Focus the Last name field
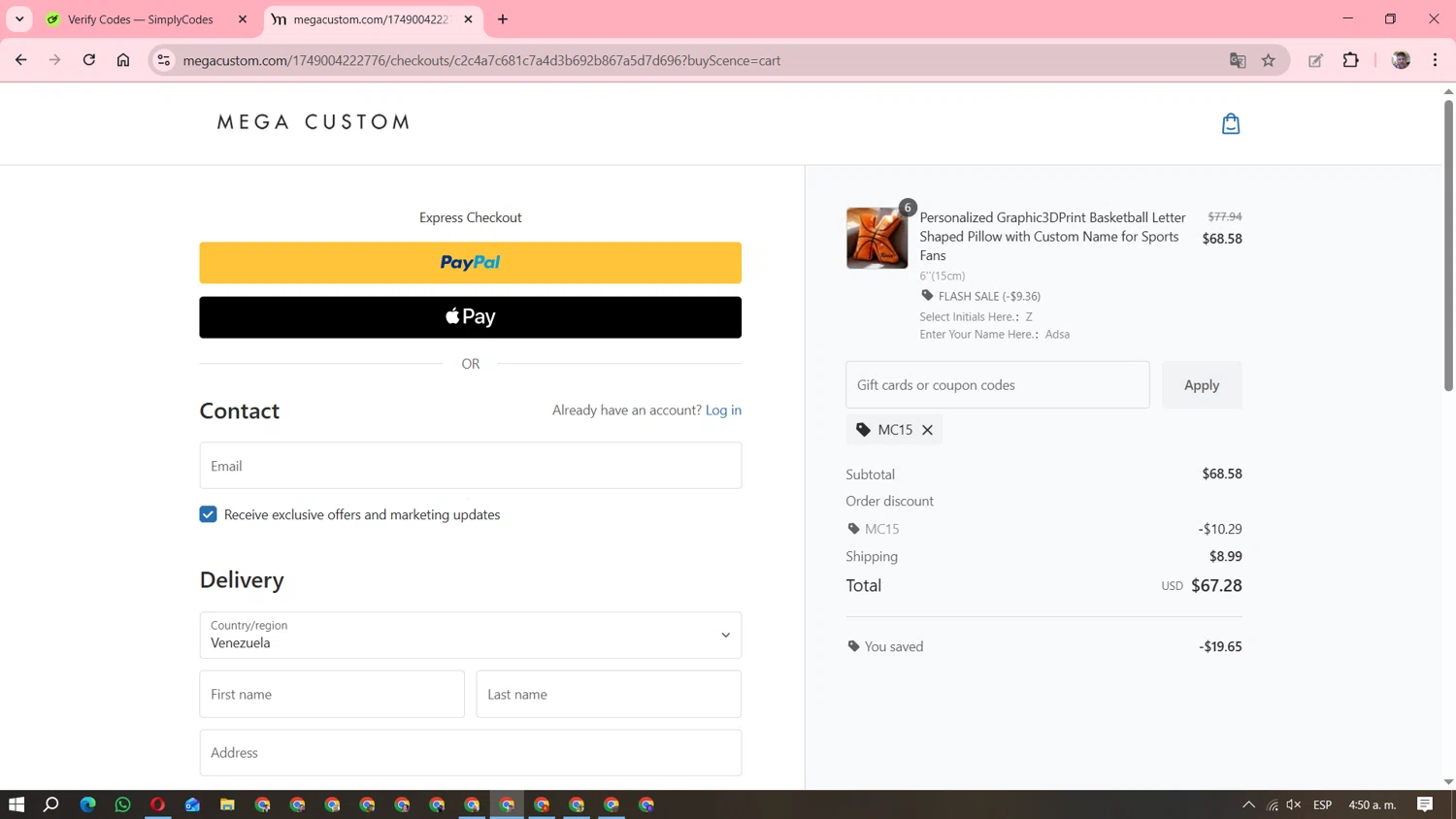 coord(609,694)
